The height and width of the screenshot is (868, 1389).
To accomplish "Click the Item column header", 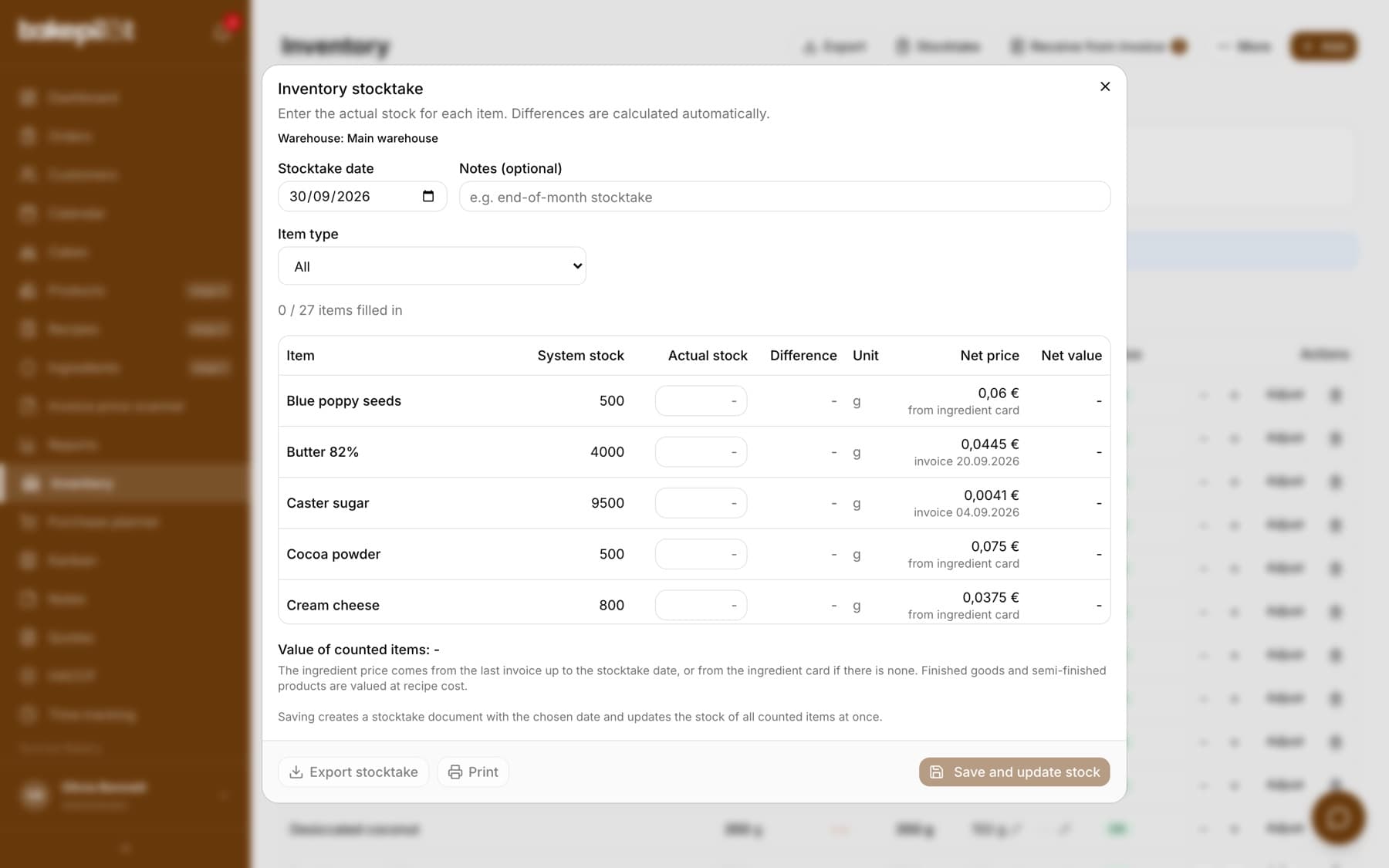I will (x=300, y=356).
